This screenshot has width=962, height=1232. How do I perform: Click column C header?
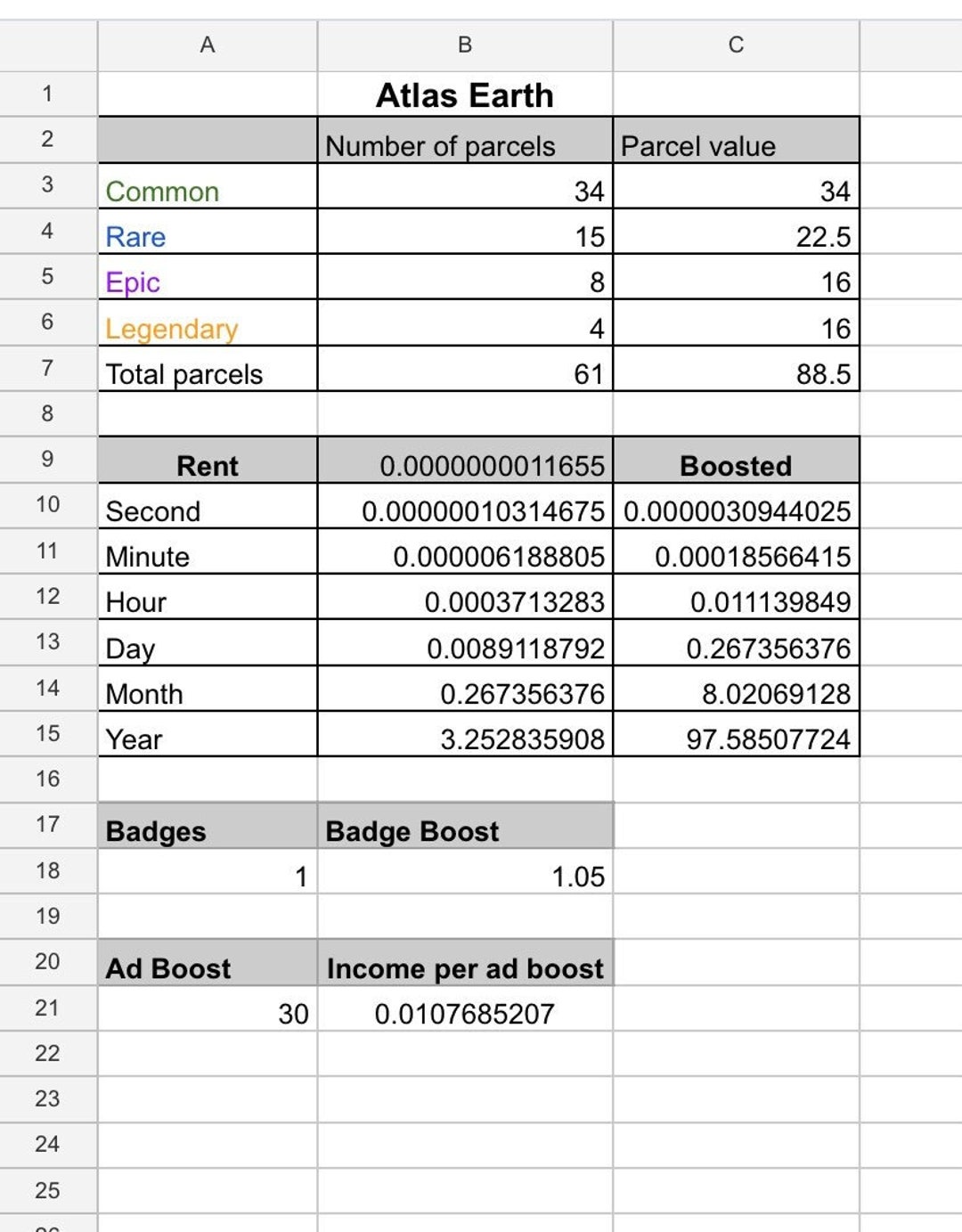[736, 45]
